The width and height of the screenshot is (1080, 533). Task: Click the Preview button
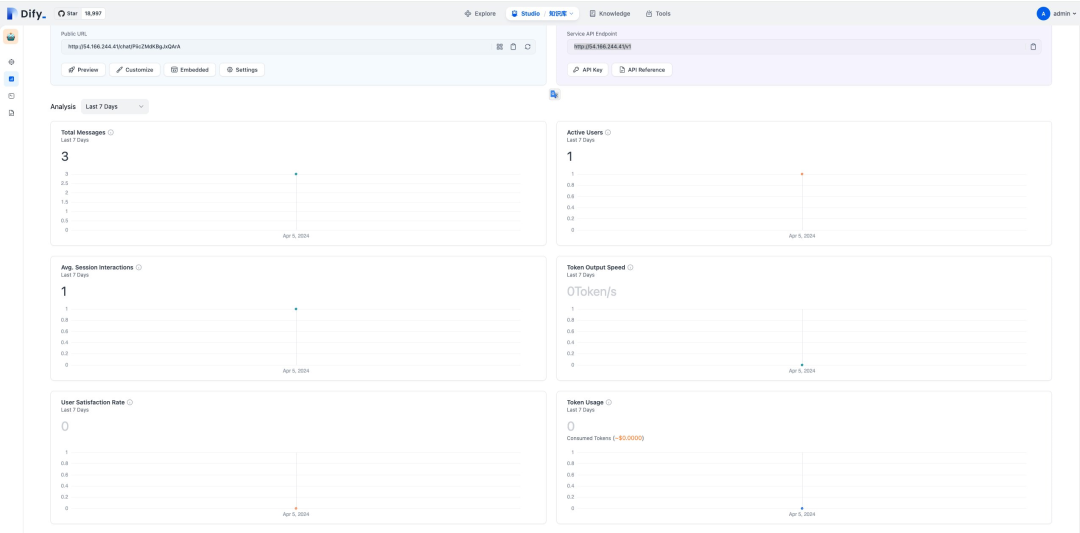click(83, 70)
